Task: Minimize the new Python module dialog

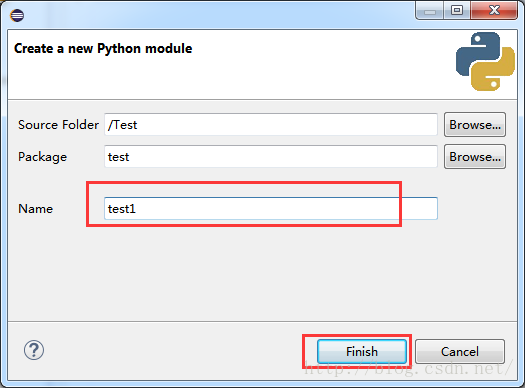Action: (x=430, y=11)
